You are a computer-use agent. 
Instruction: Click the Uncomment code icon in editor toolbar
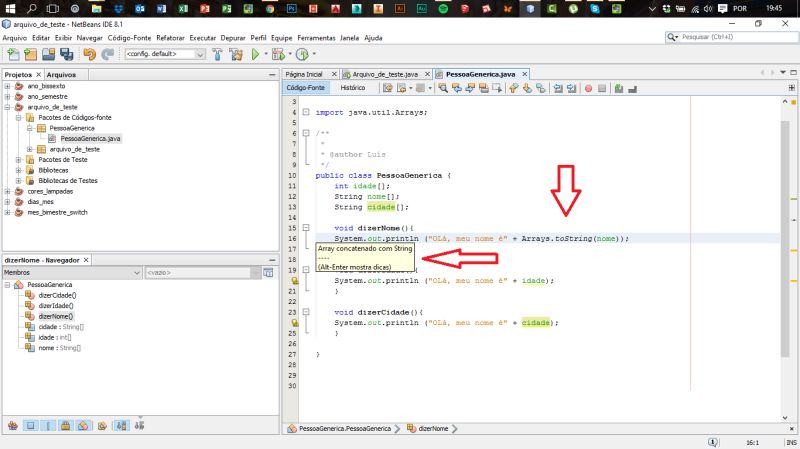pyautogui.click(x=633, y=88)
